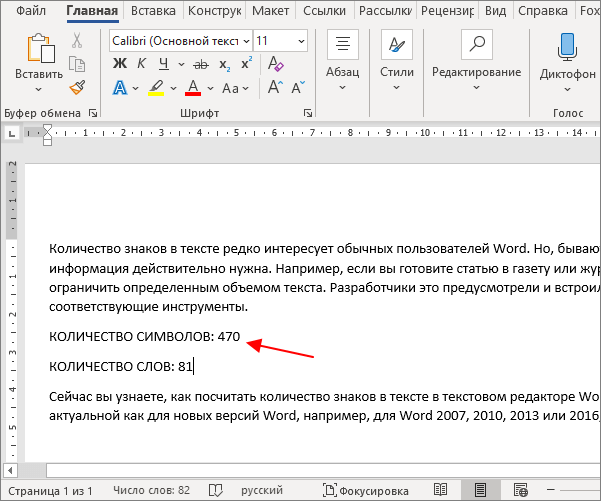Open the font size 11 dropdown
The image size is (601, 501).
click(x=301, y=41)
